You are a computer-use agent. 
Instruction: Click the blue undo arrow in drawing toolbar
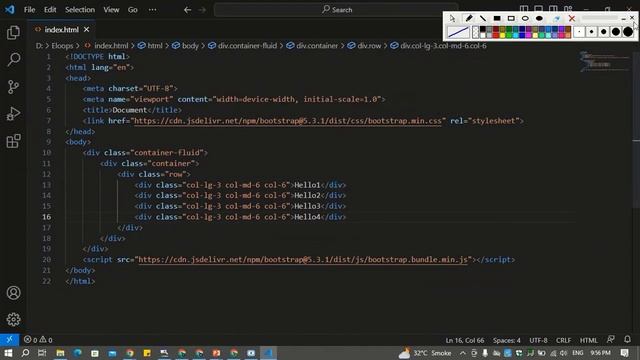556,19
